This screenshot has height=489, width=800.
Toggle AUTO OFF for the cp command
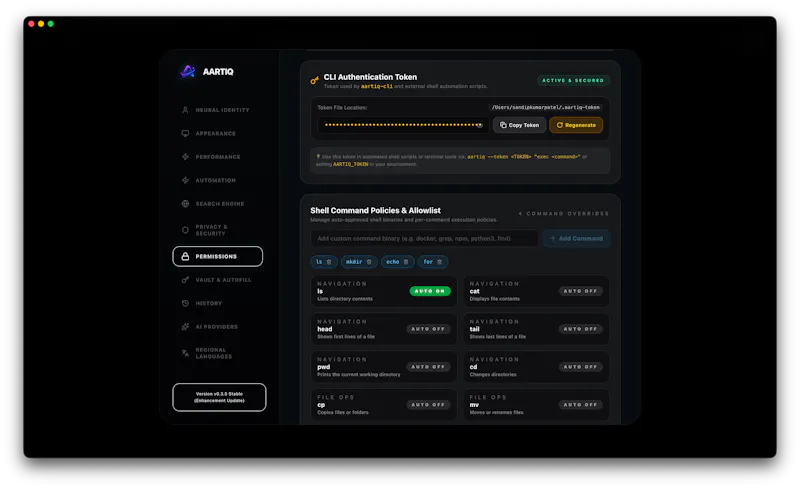[x=428, y=404]
